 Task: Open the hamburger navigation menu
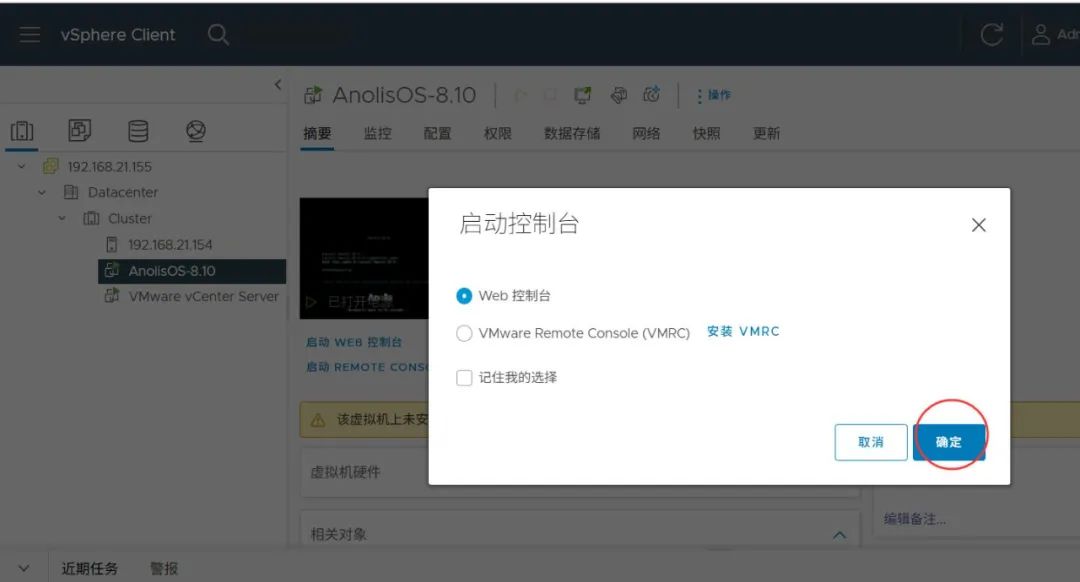point(30,34)
